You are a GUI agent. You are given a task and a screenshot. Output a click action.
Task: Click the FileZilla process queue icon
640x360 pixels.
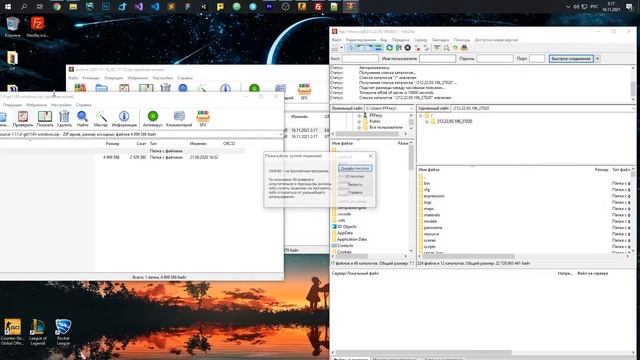[x=398, y=48]
